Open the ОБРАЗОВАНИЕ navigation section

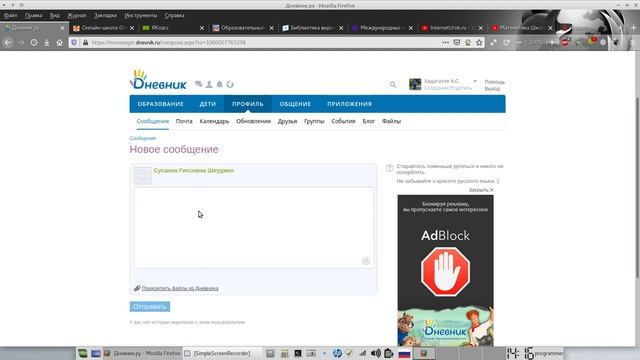point(160,104)
